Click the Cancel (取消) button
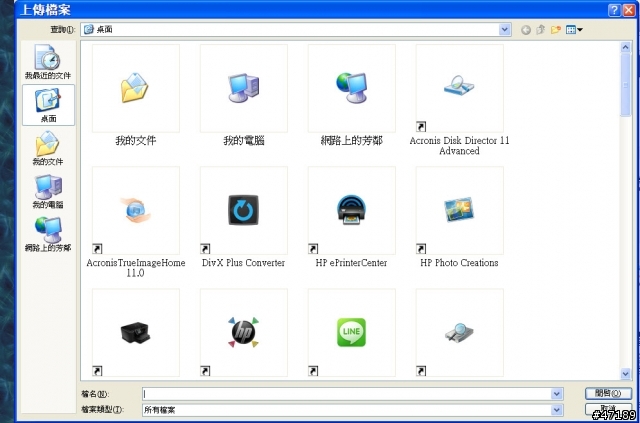The image size is (640, 423). point(608,409)
